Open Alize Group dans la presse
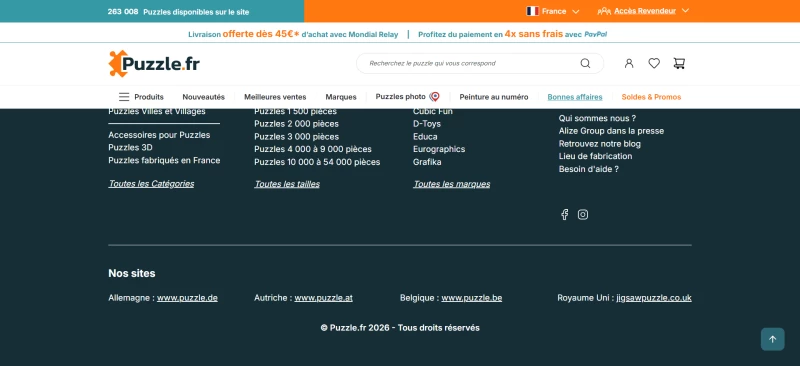 tap(611, 131)
